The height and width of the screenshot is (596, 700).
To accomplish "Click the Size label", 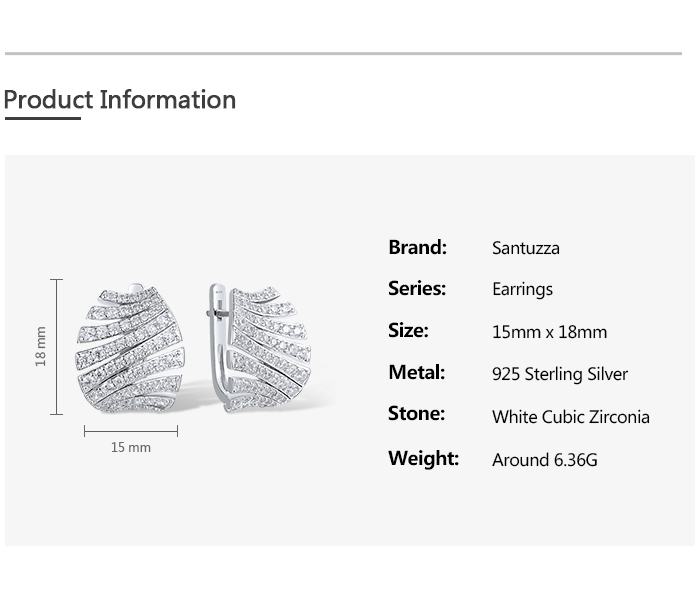I will tap(408, 331).
